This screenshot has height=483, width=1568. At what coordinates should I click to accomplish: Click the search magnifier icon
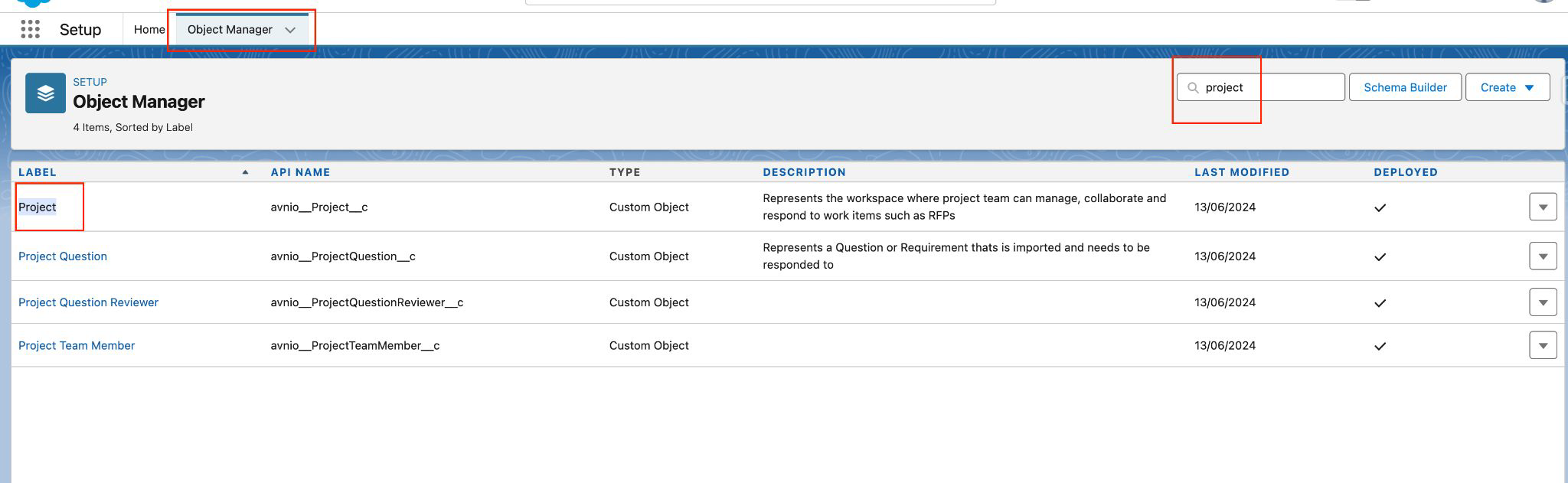click(x=1193, y=87)
